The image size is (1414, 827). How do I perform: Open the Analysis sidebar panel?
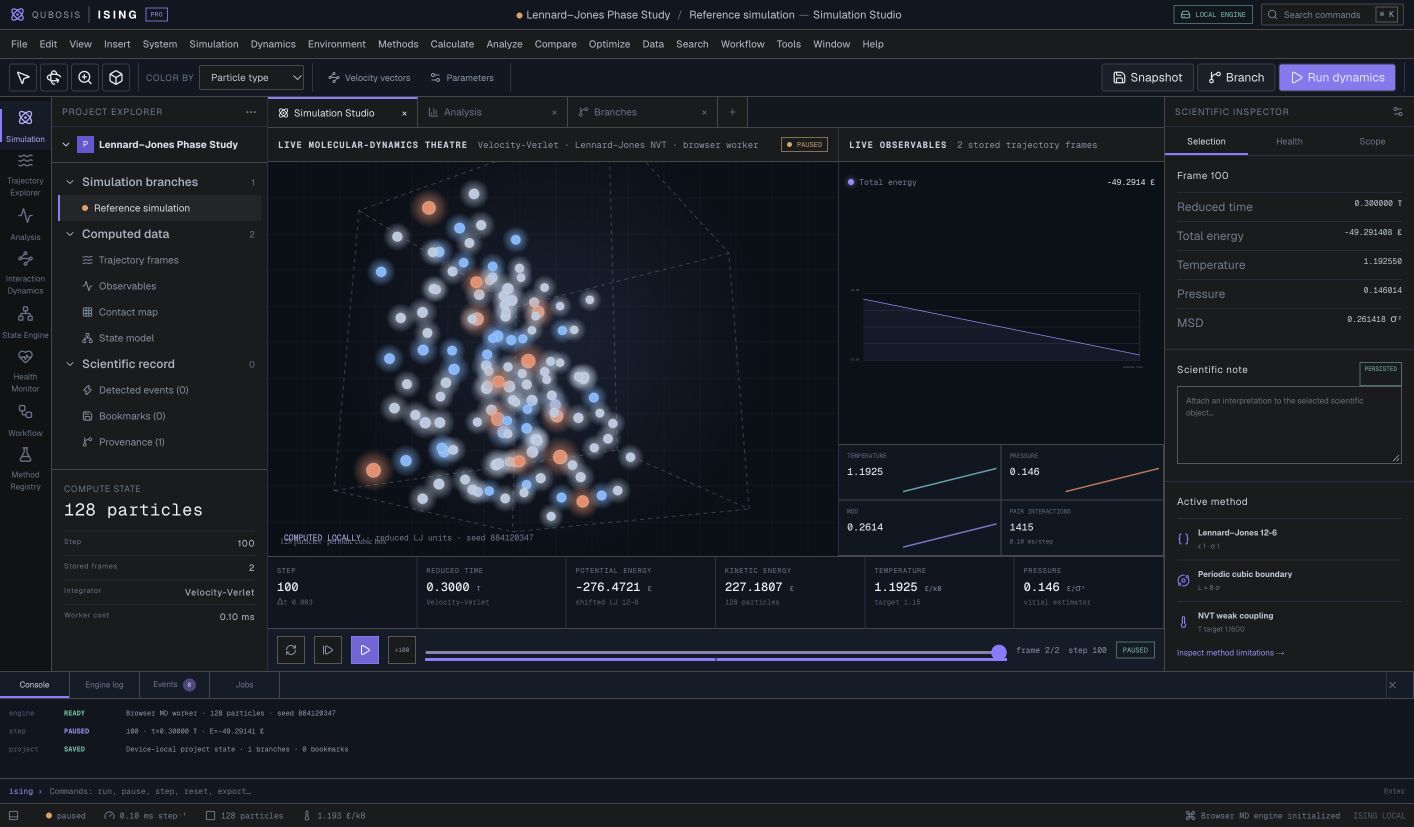click(x=25, y=224)
